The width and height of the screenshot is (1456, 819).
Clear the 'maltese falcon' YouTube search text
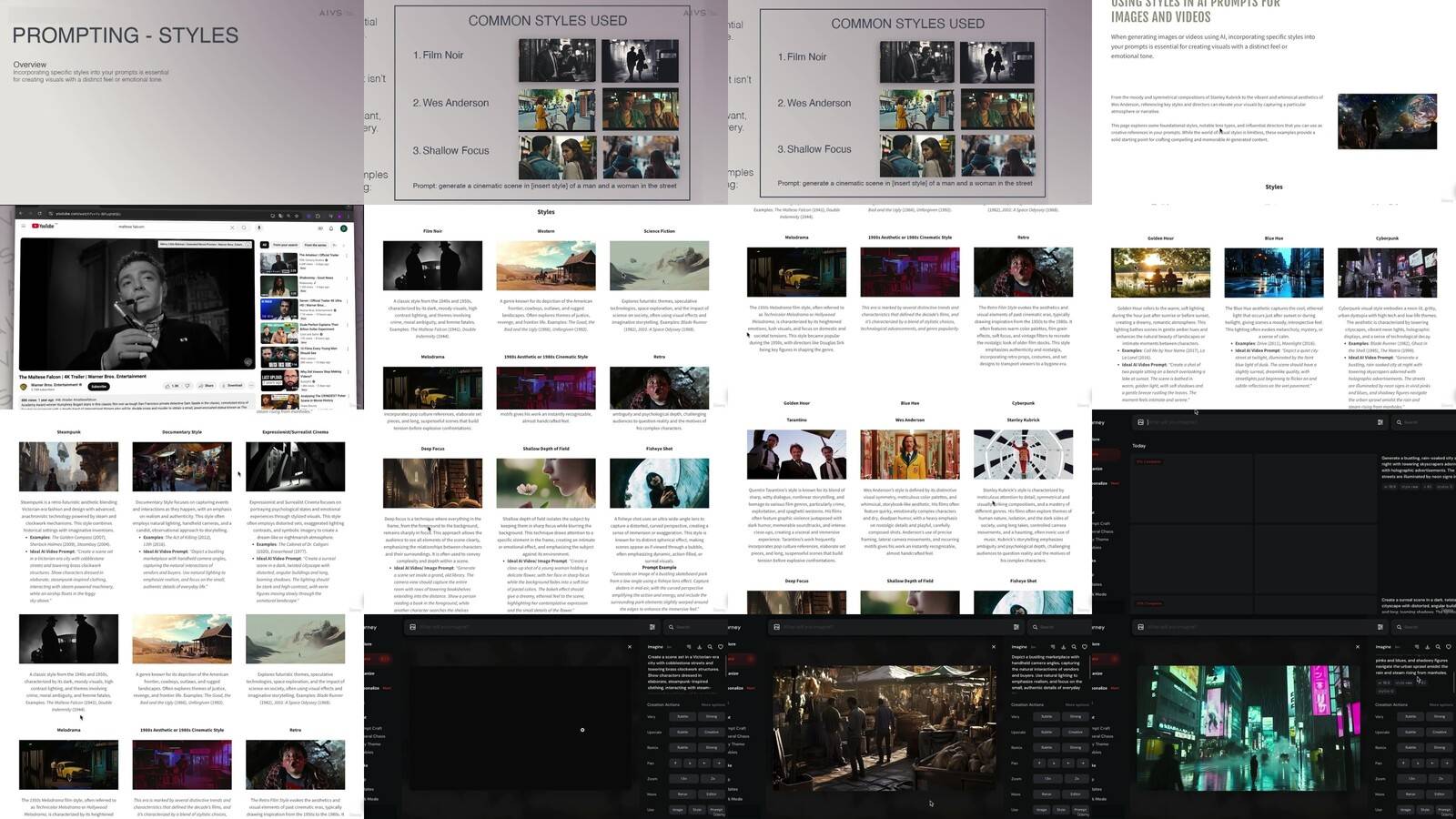click(x=232, y=227)
